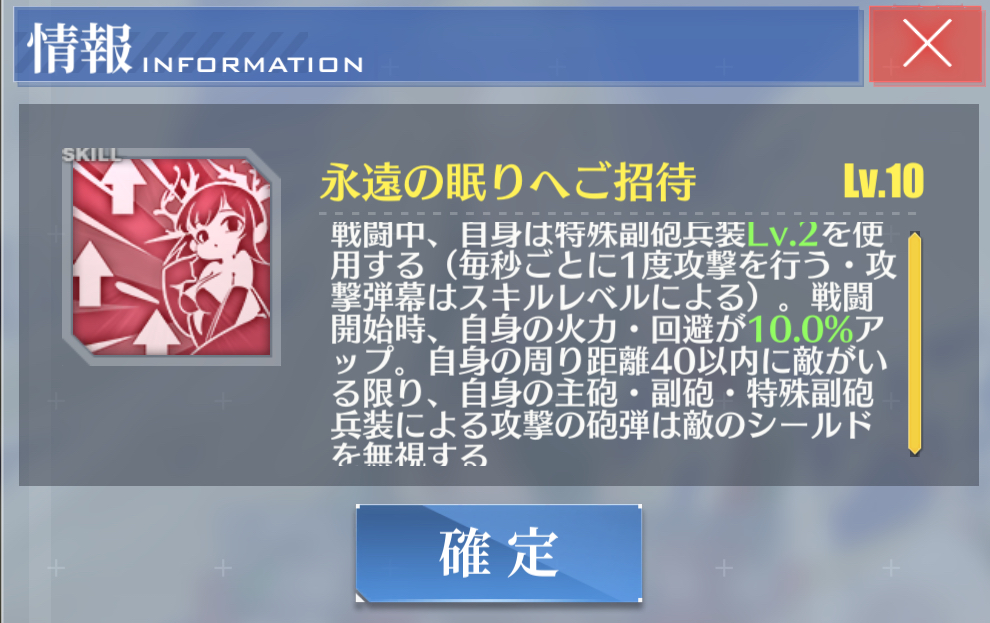
Task: Select the skill name 永遠の眠りへご招待
Action: tap(508, 182)
